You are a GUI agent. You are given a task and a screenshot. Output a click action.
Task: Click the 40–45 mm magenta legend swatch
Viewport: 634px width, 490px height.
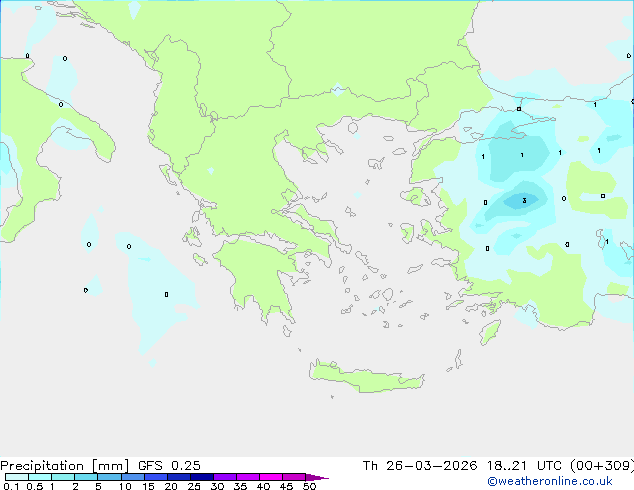(271, 477)
